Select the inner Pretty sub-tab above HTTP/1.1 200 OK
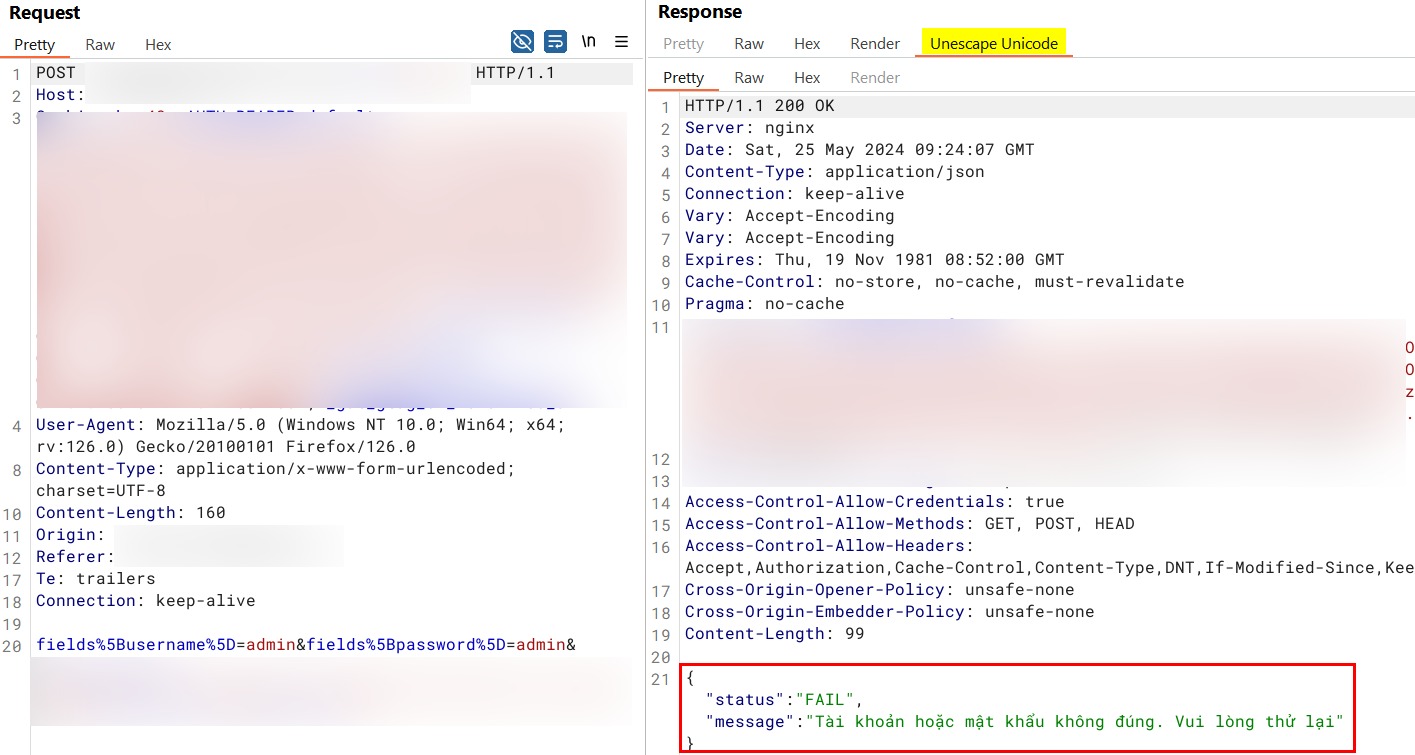Image resolution: width=1415 pixels, height=755 pixels. (x=684, y=77)
